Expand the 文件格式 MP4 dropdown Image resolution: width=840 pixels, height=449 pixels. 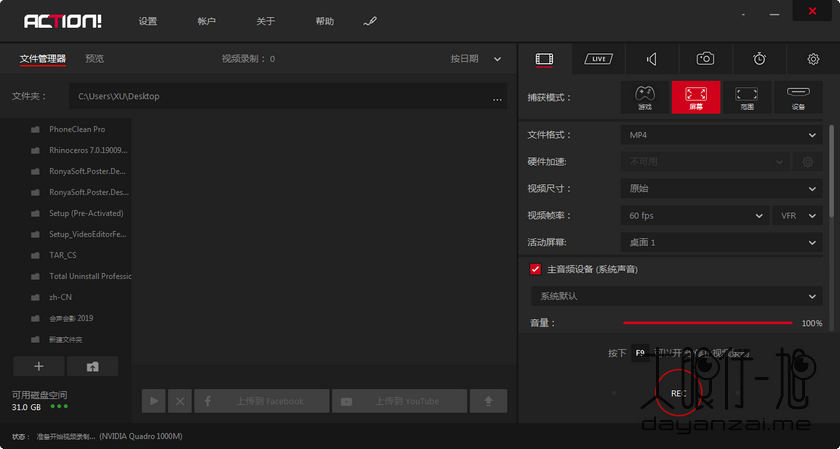(721, 134)
